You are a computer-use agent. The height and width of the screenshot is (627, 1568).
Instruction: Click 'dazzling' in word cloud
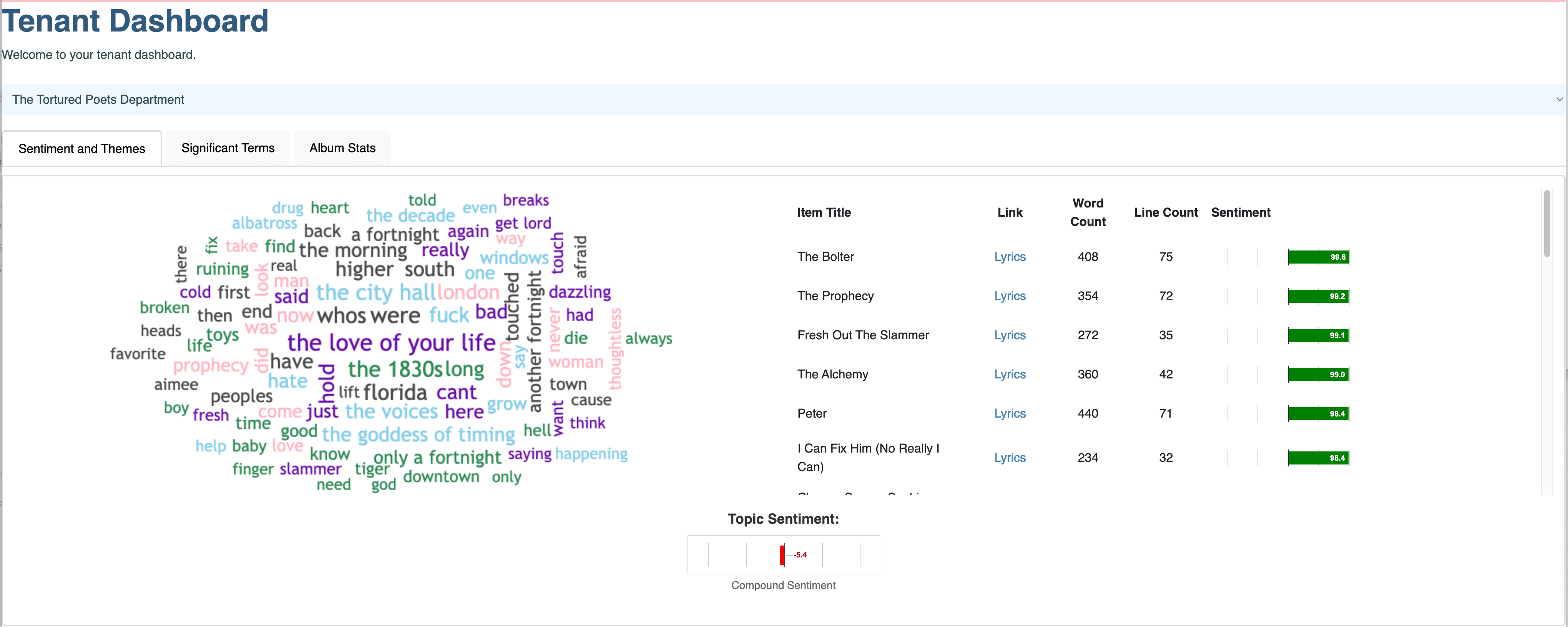[580, 293]
